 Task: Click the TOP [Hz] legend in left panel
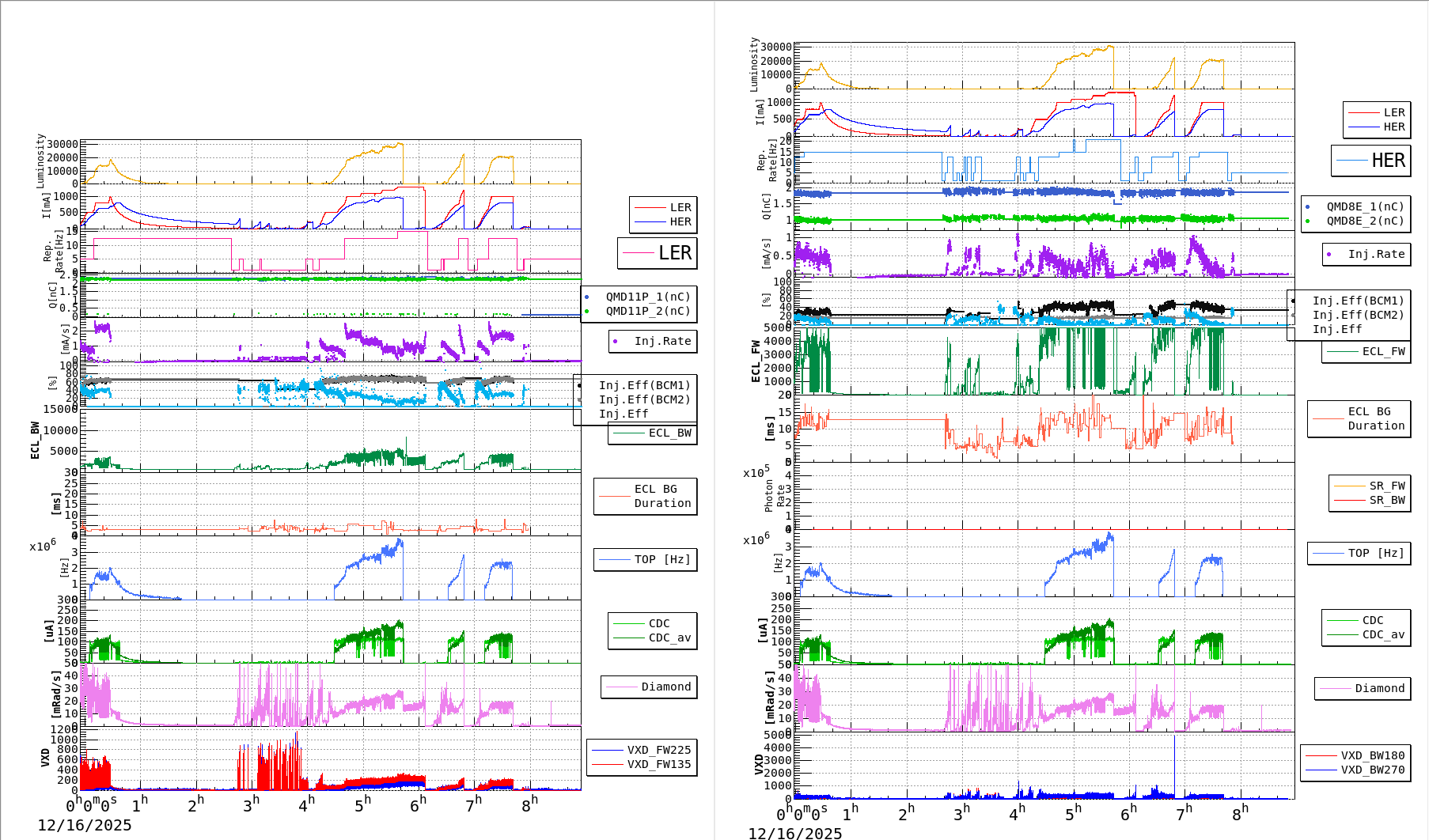[645, 560]
